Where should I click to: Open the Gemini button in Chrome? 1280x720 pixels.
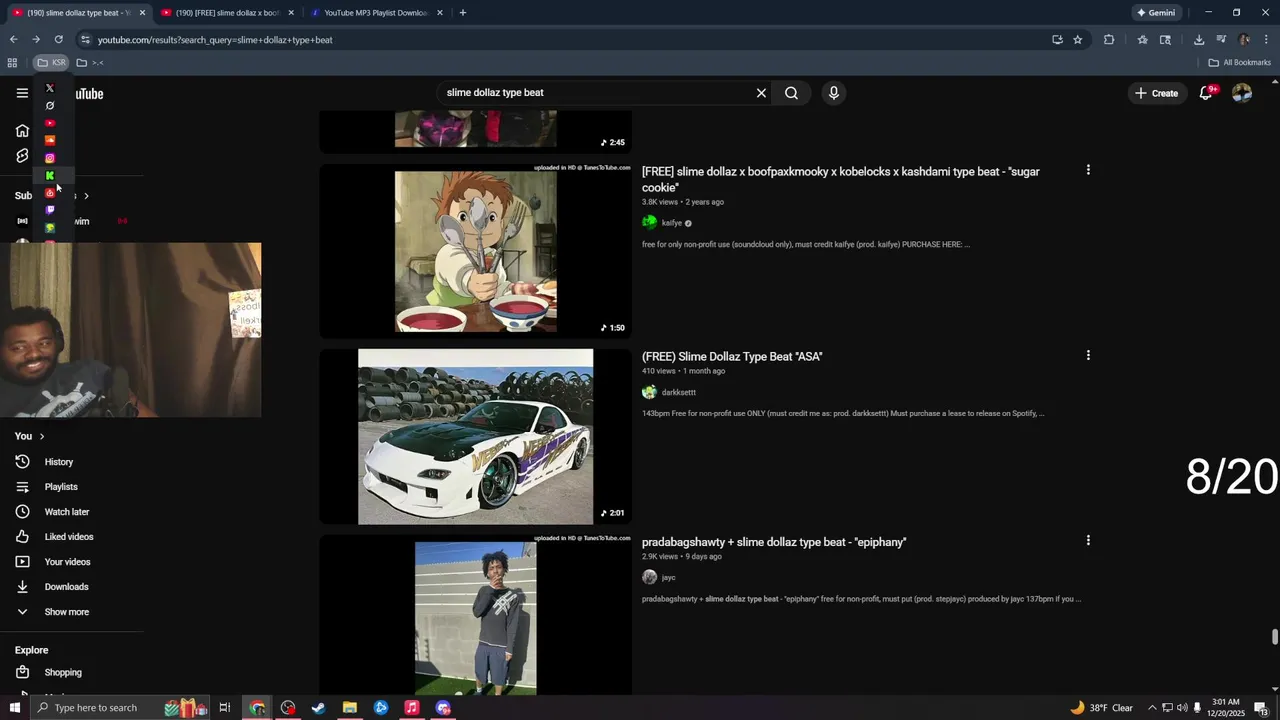click(1155, 13)
